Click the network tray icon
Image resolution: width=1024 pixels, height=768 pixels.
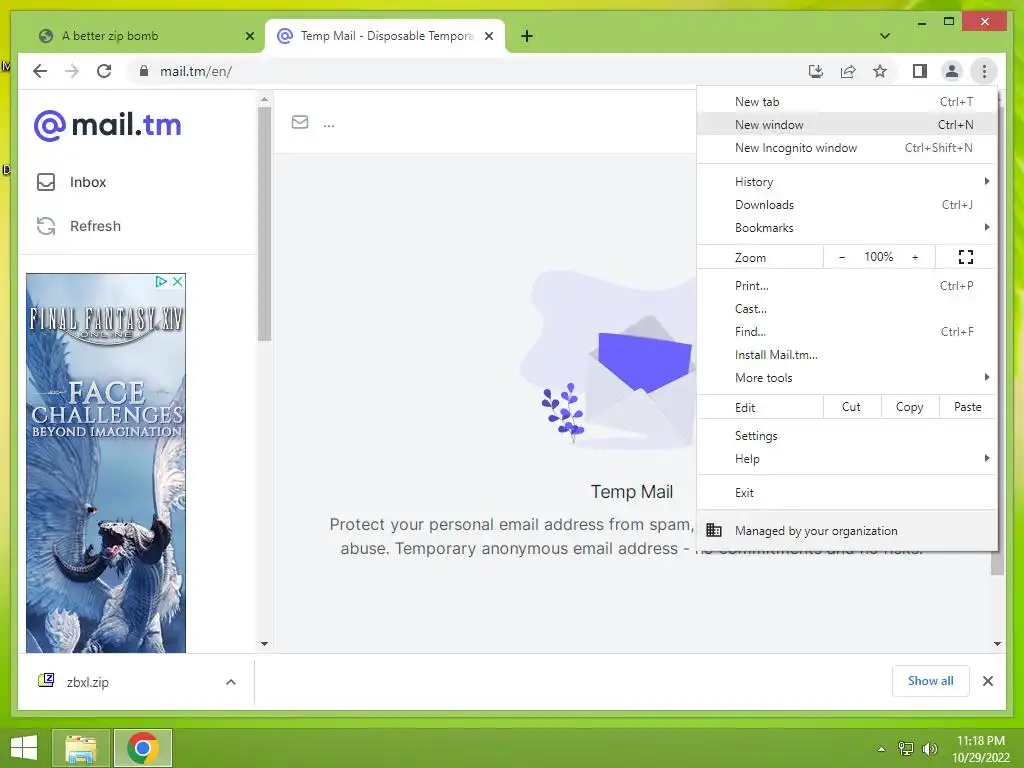coord(906,748)
